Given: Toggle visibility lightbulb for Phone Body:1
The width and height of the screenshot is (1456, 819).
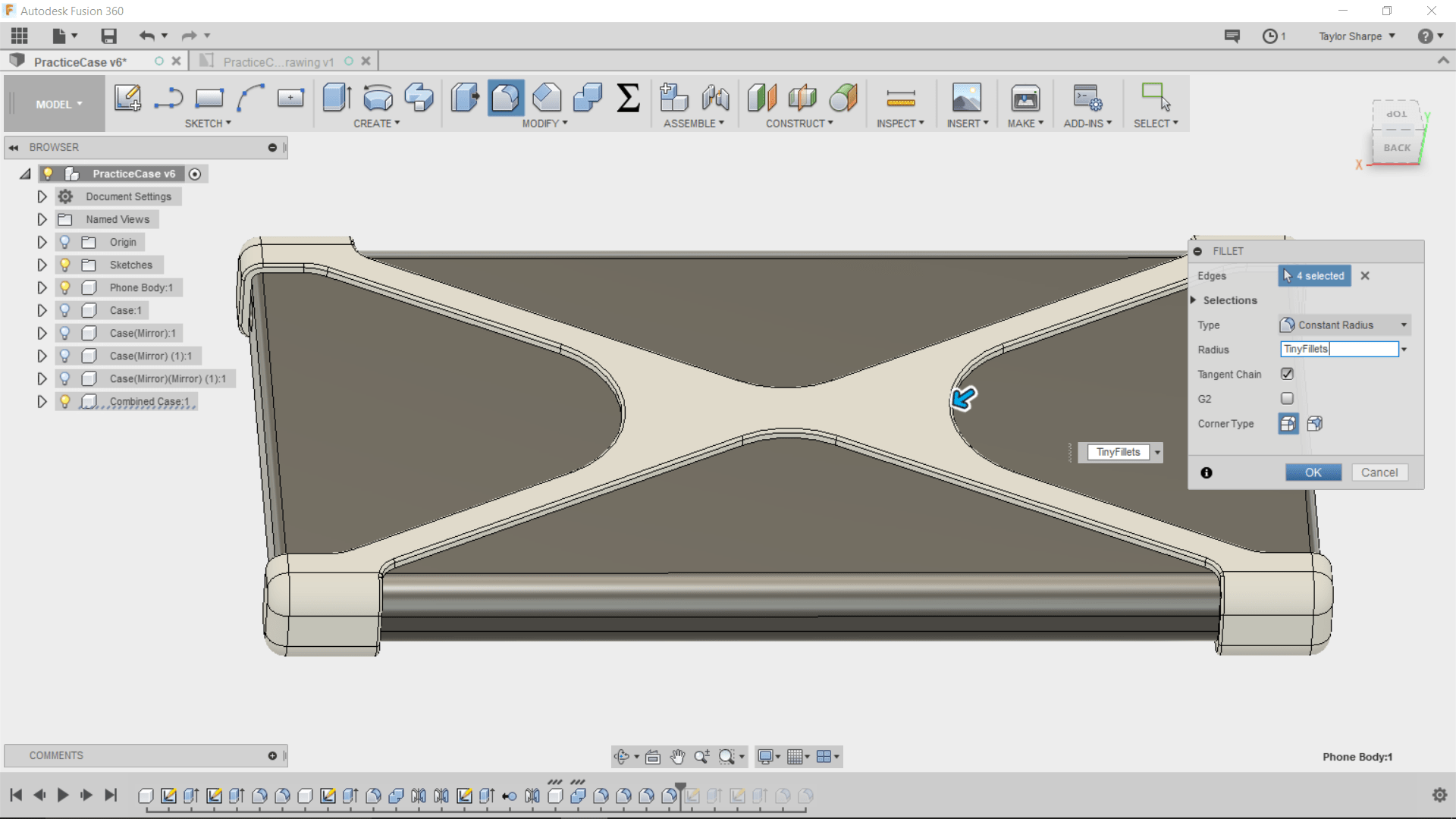Looking at the screenshot, I should [64, 287].
